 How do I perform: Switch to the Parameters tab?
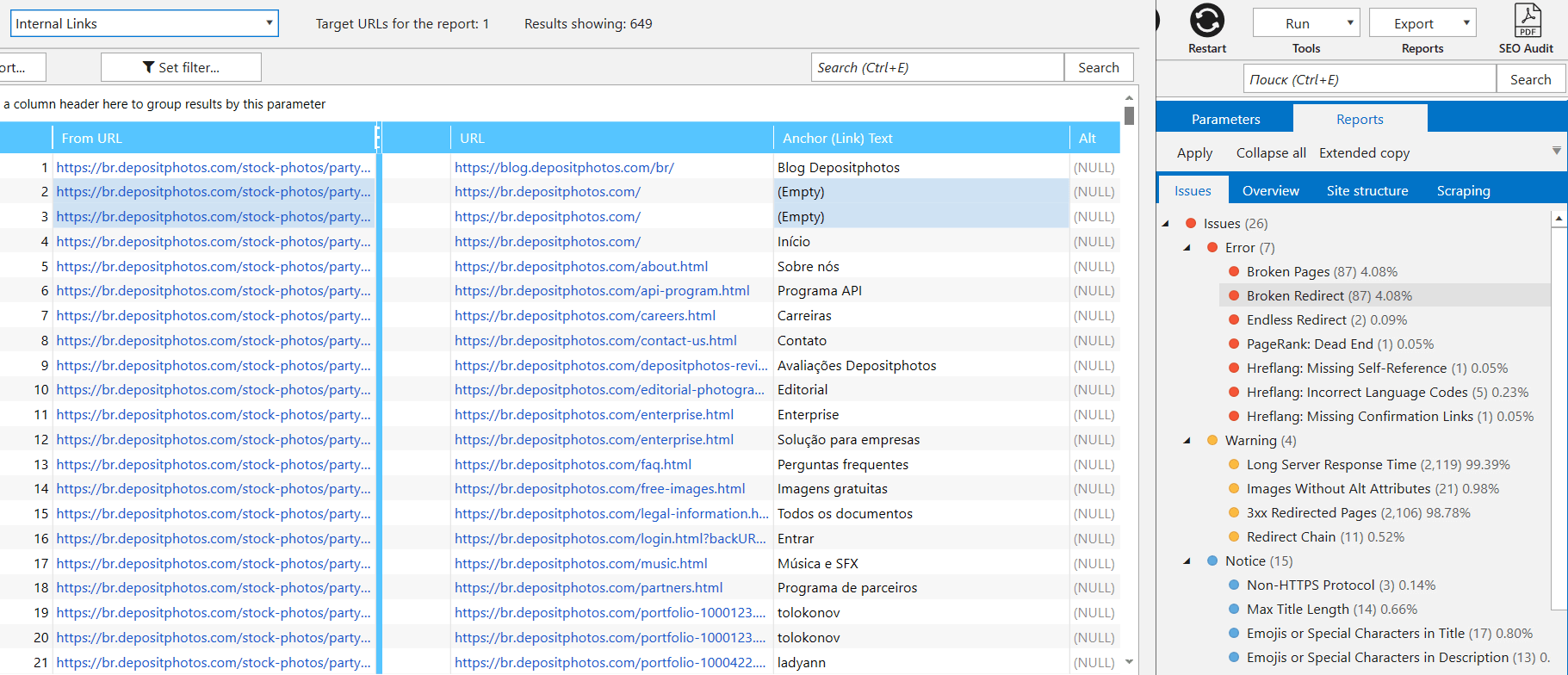point(1225,119)
